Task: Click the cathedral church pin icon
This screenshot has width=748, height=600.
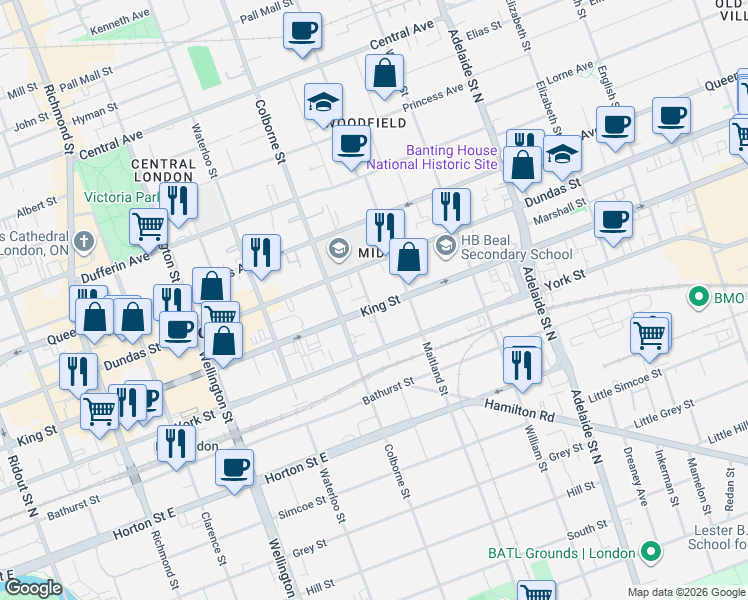Action: pos(84,242)
